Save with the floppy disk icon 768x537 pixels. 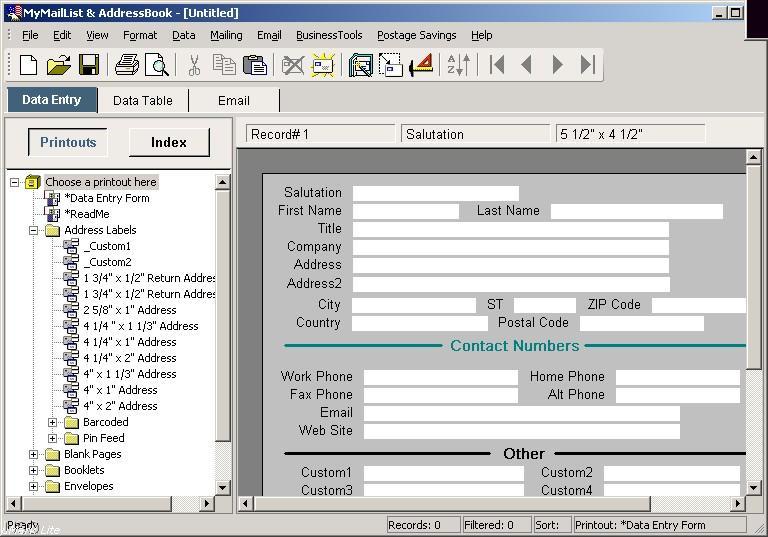click(89, 65)
